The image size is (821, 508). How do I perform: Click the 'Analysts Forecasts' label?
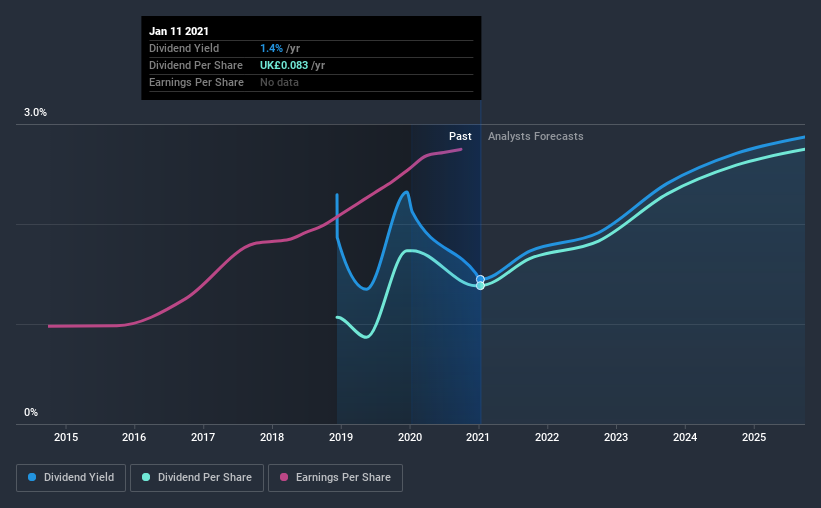[536, 136]
